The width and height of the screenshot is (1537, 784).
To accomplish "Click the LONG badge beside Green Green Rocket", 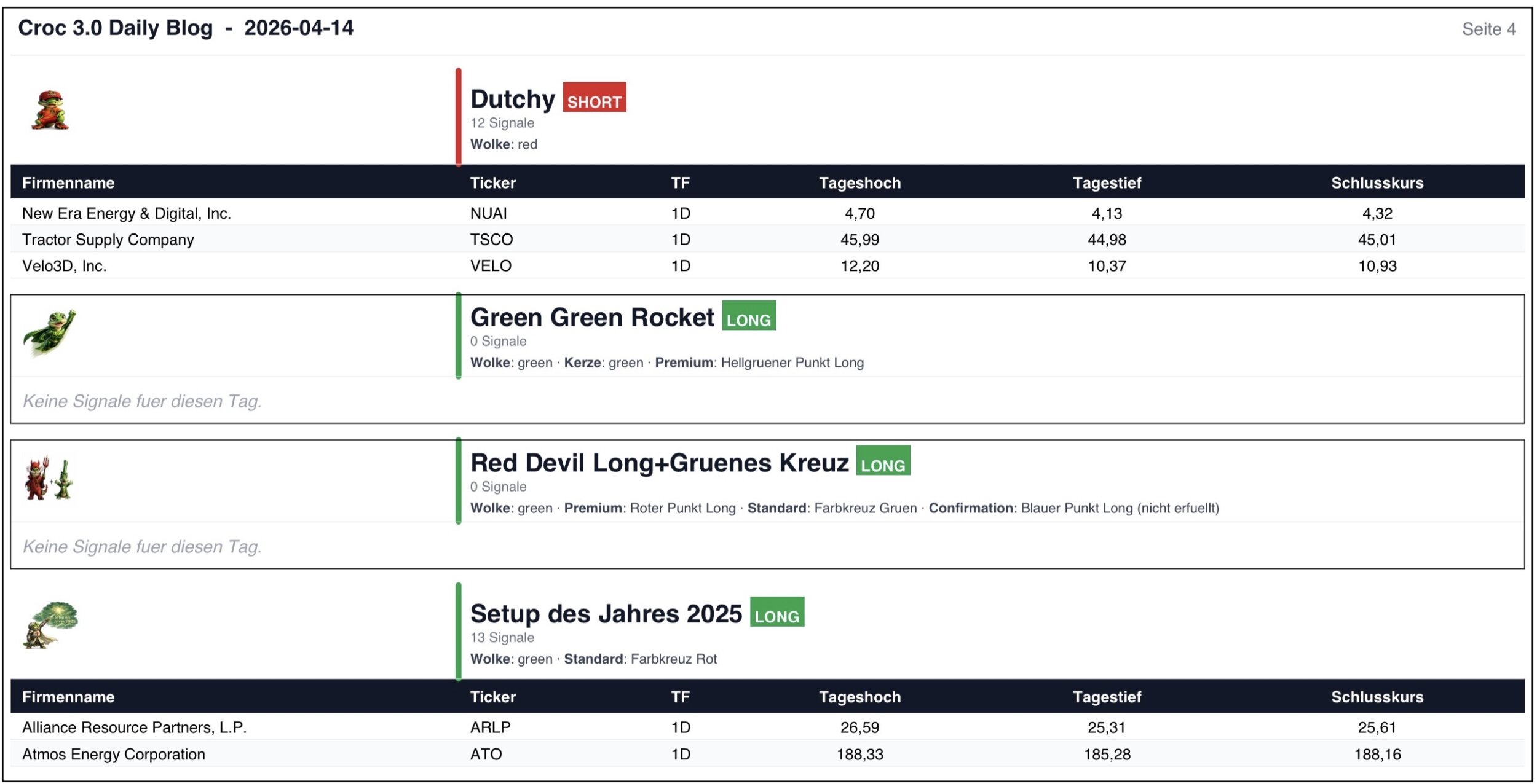I will (x=748, y=316).
